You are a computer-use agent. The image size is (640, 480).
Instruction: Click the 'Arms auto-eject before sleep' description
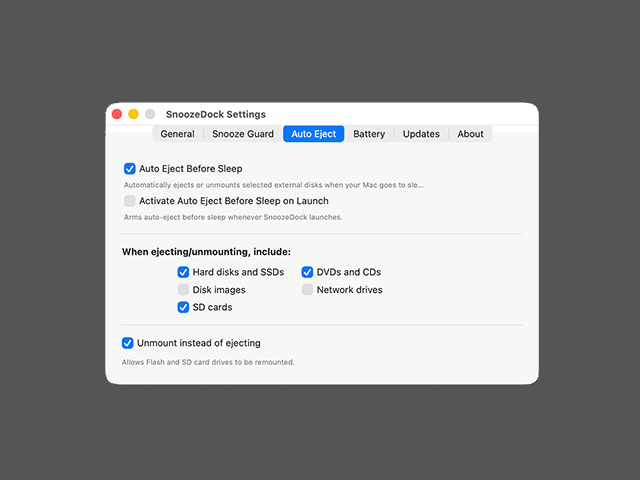tap(233, 217)
